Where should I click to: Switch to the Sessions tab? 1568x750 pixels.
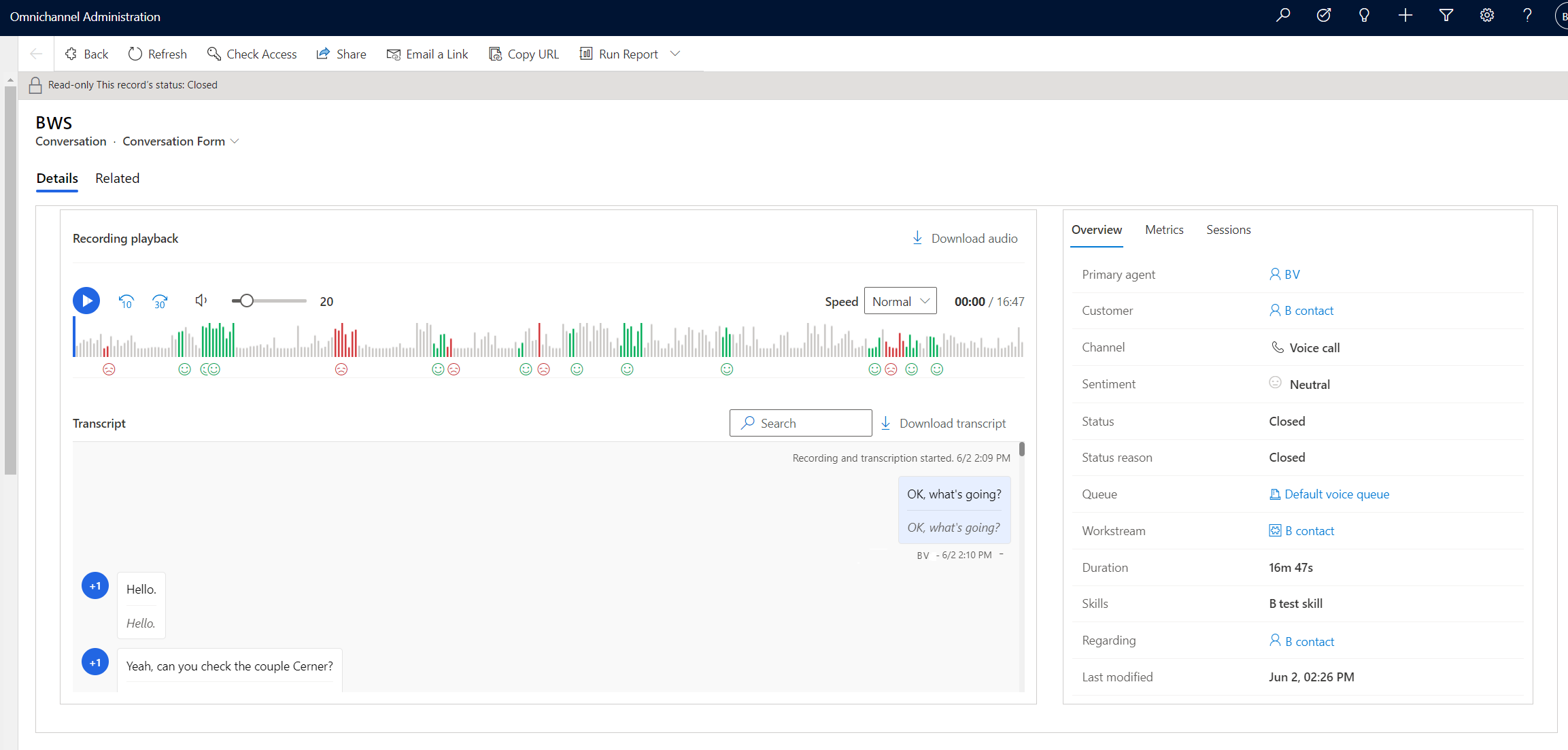(1229, 230)
